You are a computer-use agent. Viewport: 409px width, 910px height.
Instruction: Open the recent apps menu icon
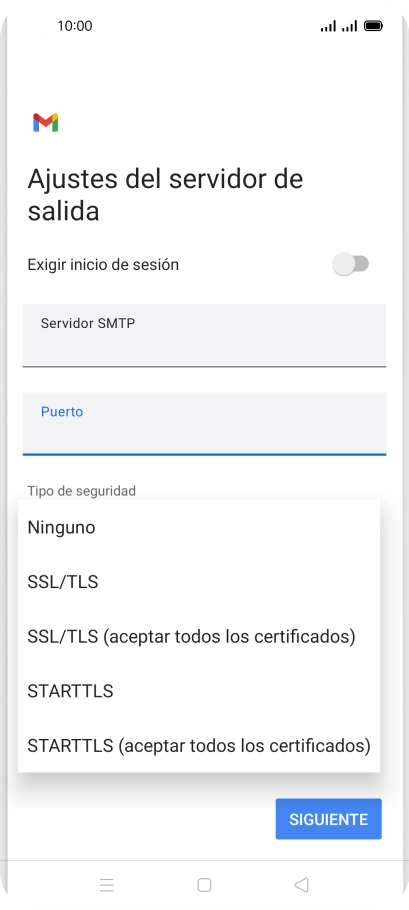click(107, 884)
